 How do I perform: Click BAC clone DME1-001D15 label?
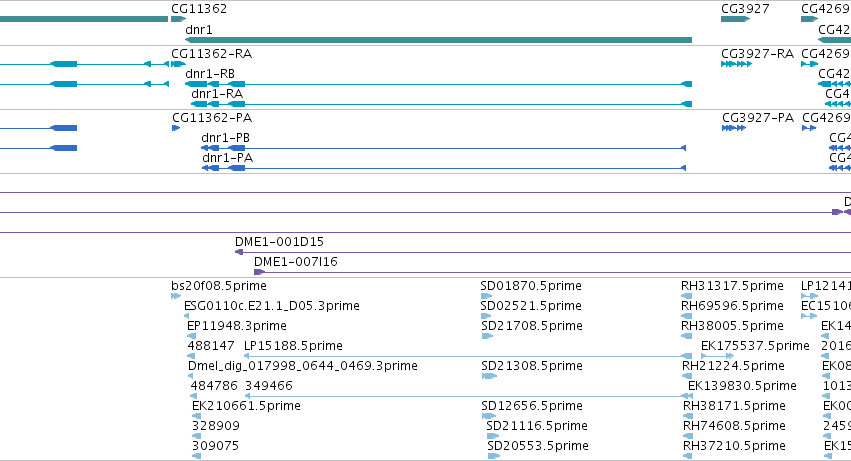coord(280,242)
